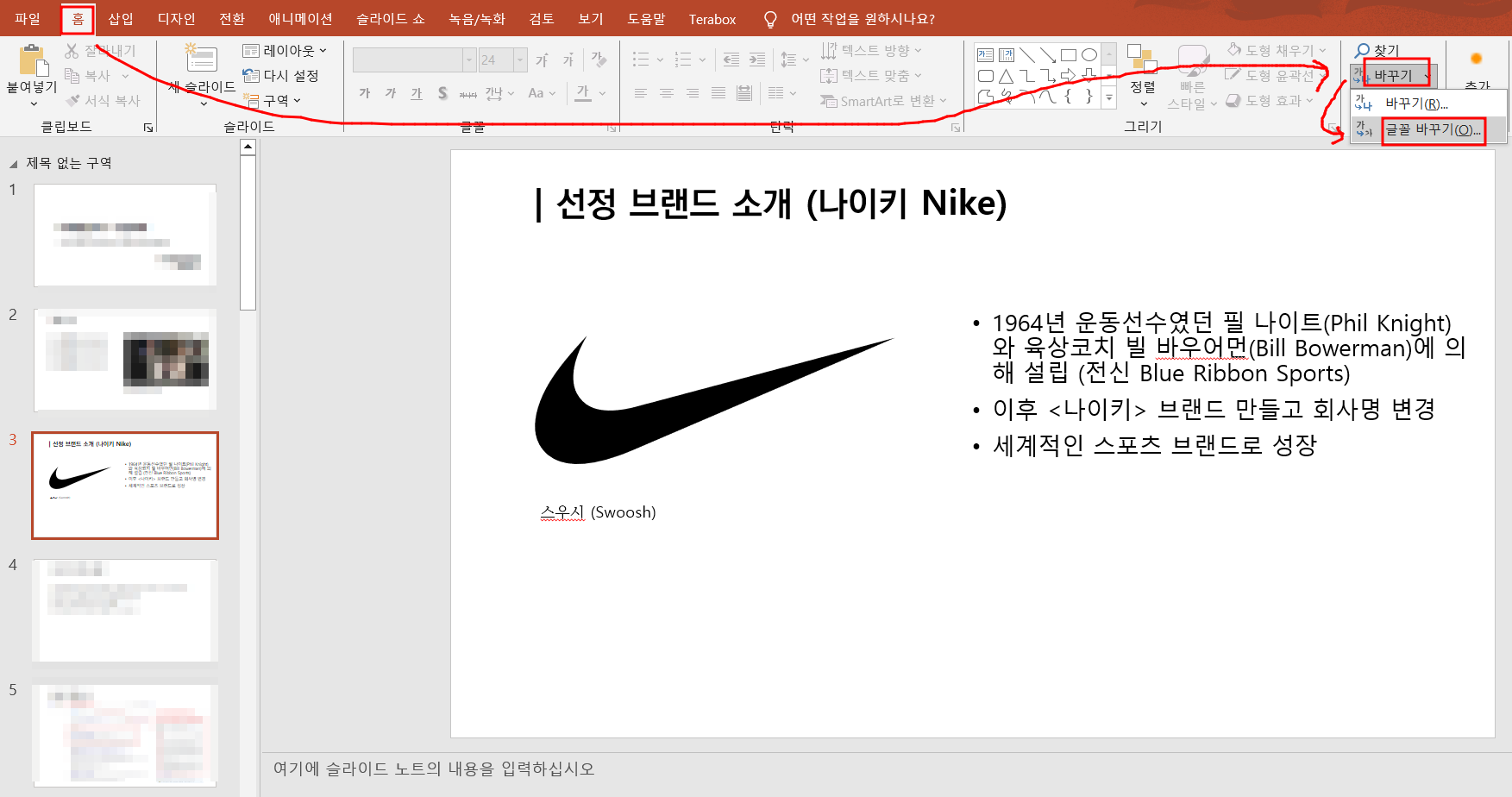Align paragraph text left
Image resolution: width=1512 pixels, height=797 pixels.
click(x=641, y=93)
